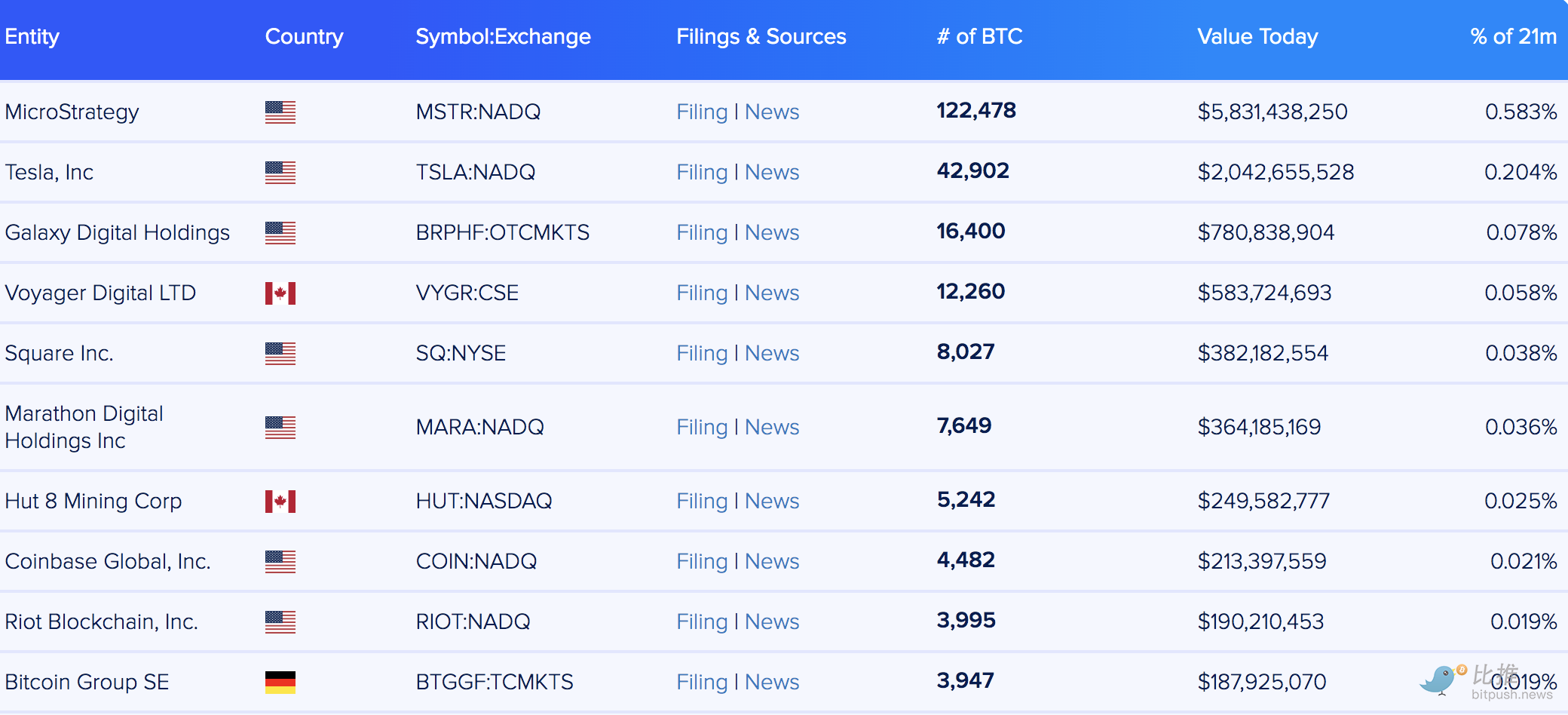Click the $5,831,438,250 value cell

click(x=1272, y=112)
